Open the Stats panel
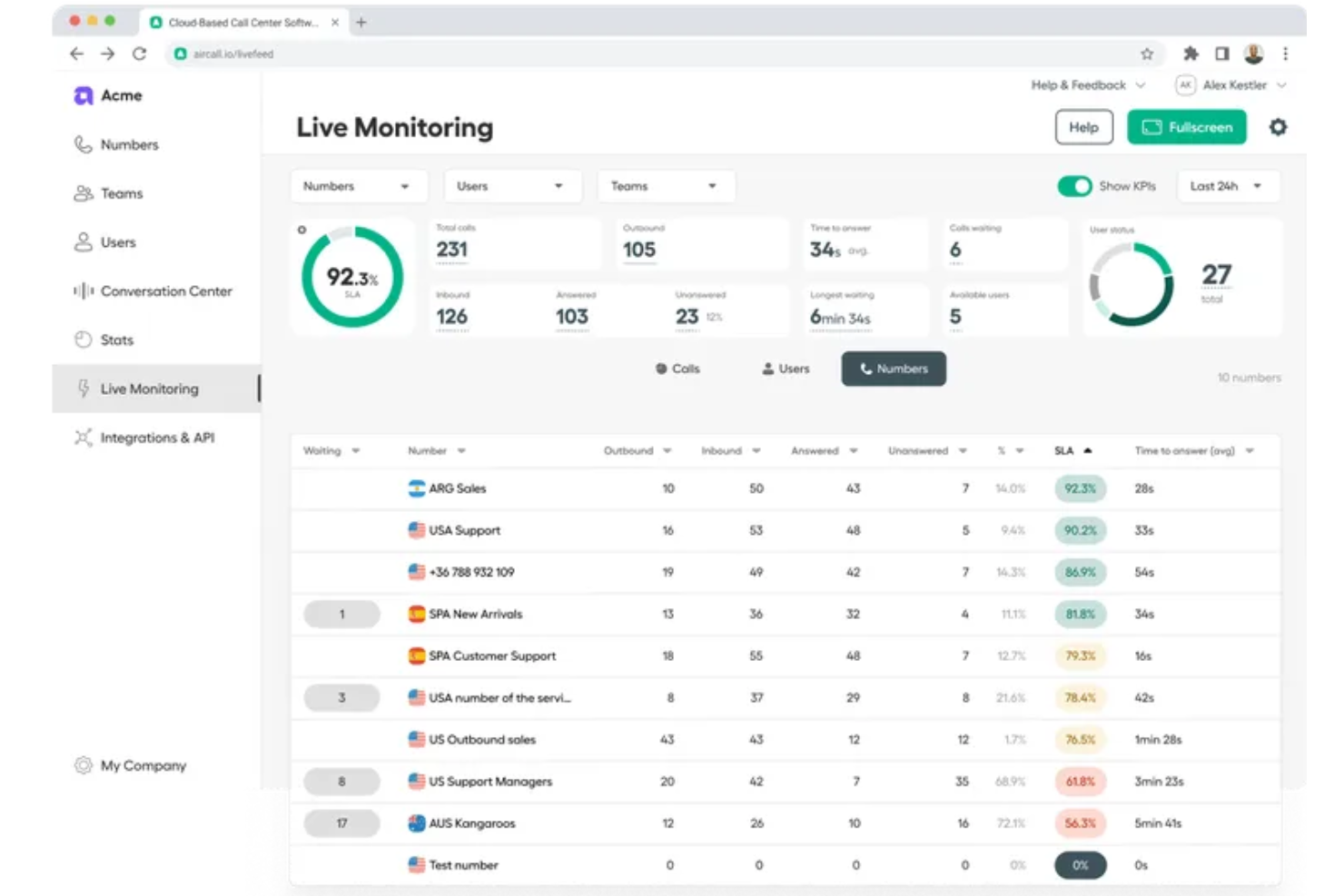 [x=117, y=340]
